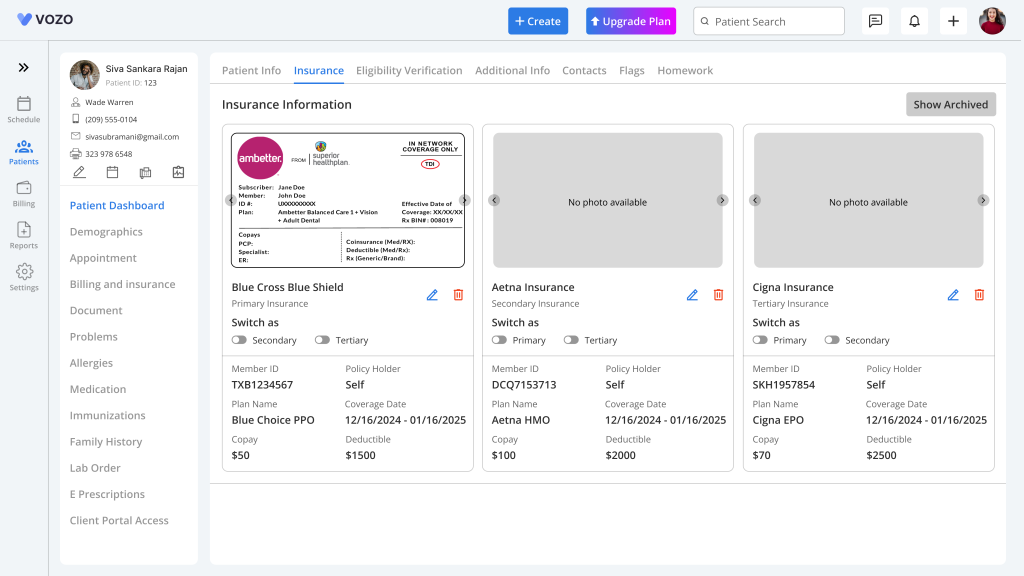The image size is (1024, 576).
Task: Open the notifications bell
Action: [914, 21]
